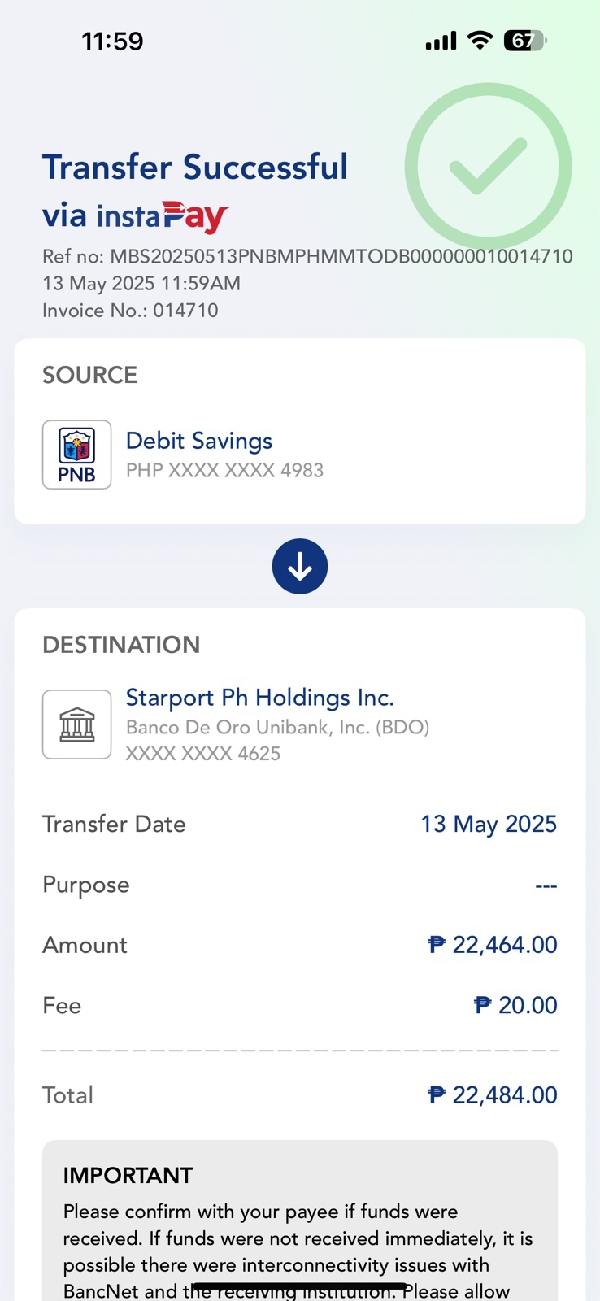
Task: Tap the Amount value ₱ 22,464.00
Action: tap(492, 945)
